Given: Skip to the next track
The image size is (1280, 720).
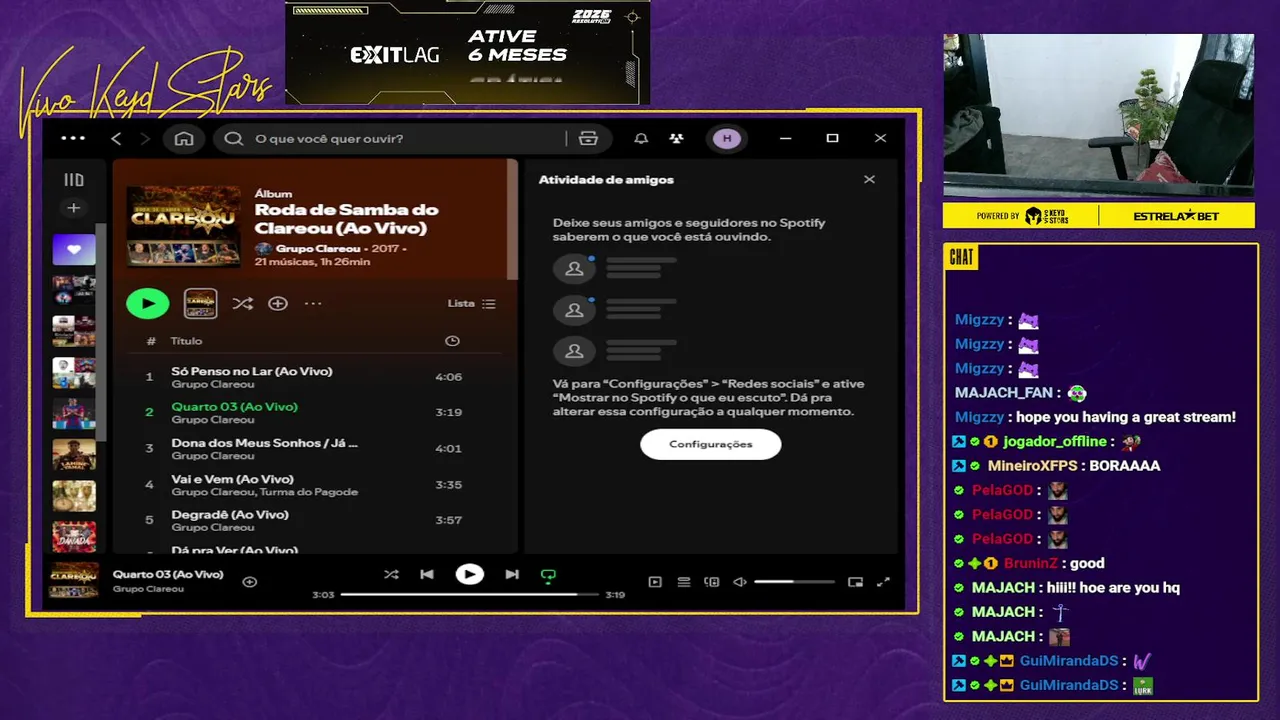Looking at the screenshot, I should click(512, 575).
